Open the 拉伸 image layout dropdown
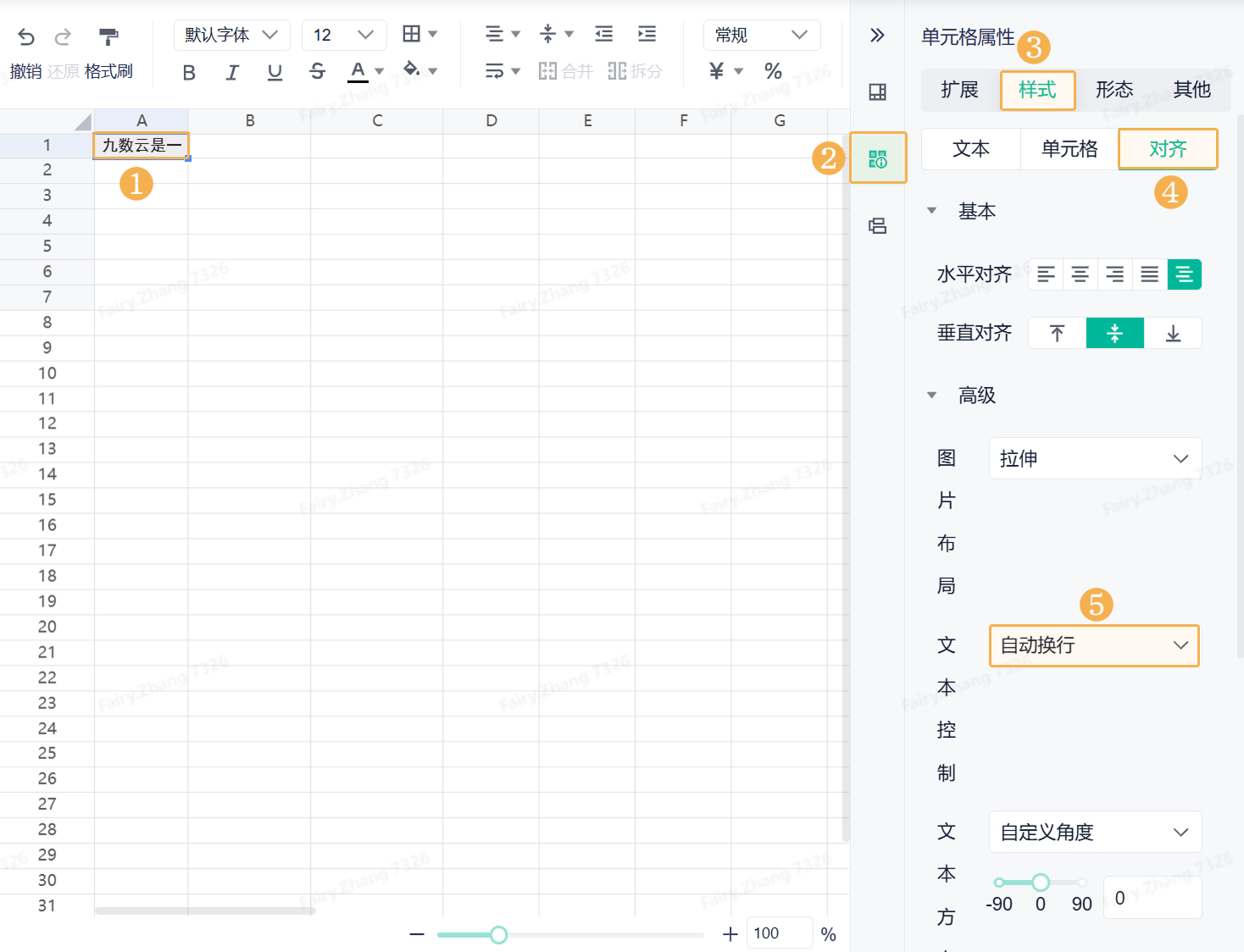The width and height of the screenshot is (1244, 952). [1095, 458]
